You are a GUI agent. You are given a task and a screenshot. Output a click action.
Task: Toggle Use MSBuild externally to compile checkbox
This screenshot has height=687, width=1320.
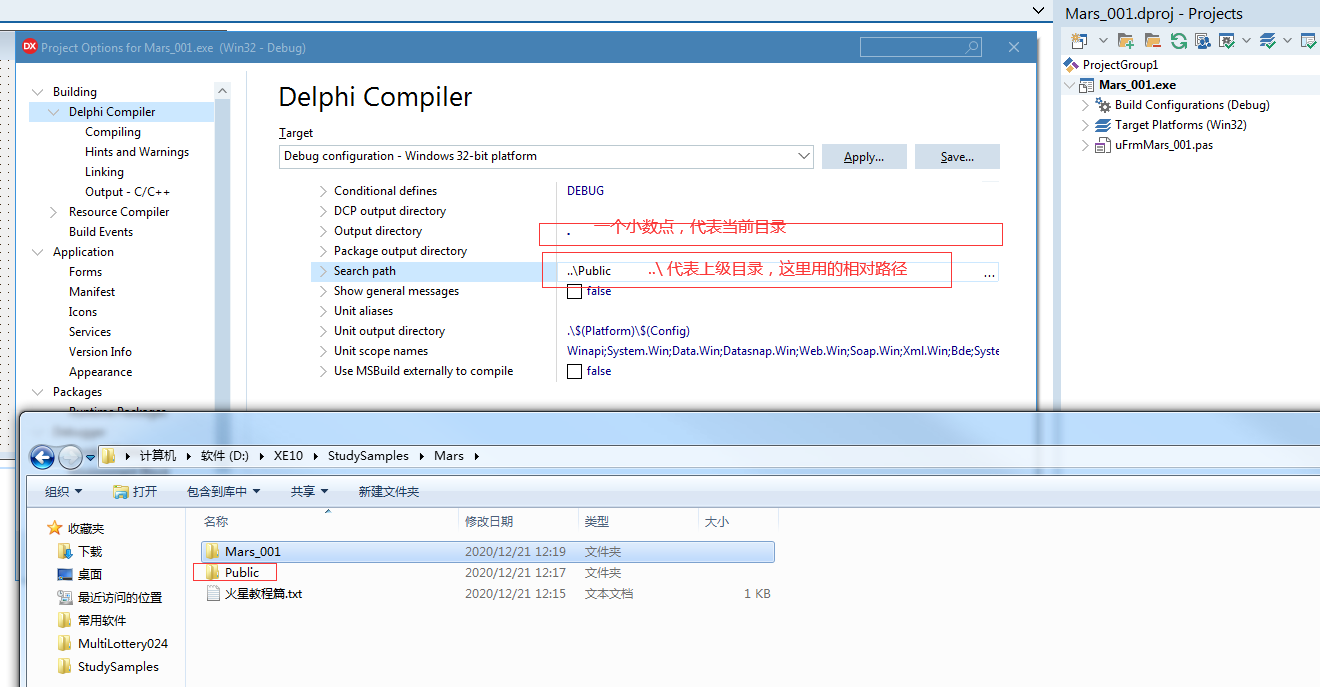(x=574, y=371)
